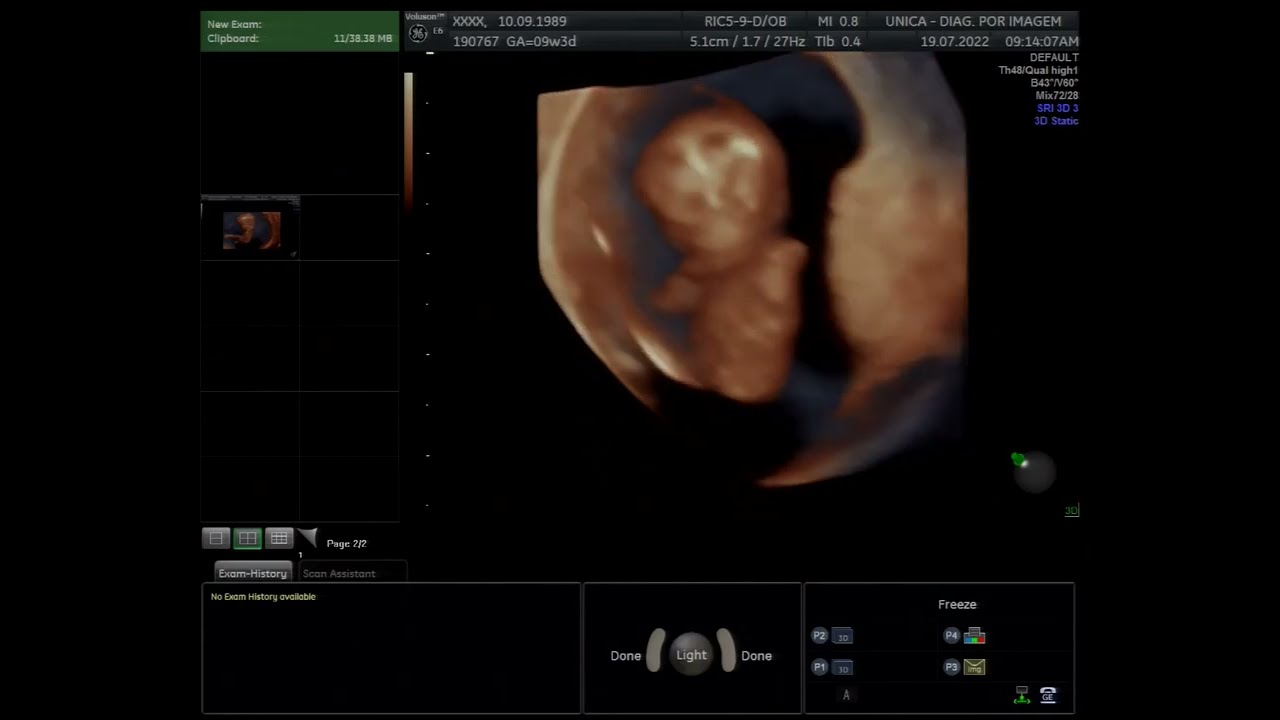Viewport: 1280px width, 720px height.
Task: Click the SRI 3D 3 setting text
Action: pyautogui.click(x=1057, y=108)
